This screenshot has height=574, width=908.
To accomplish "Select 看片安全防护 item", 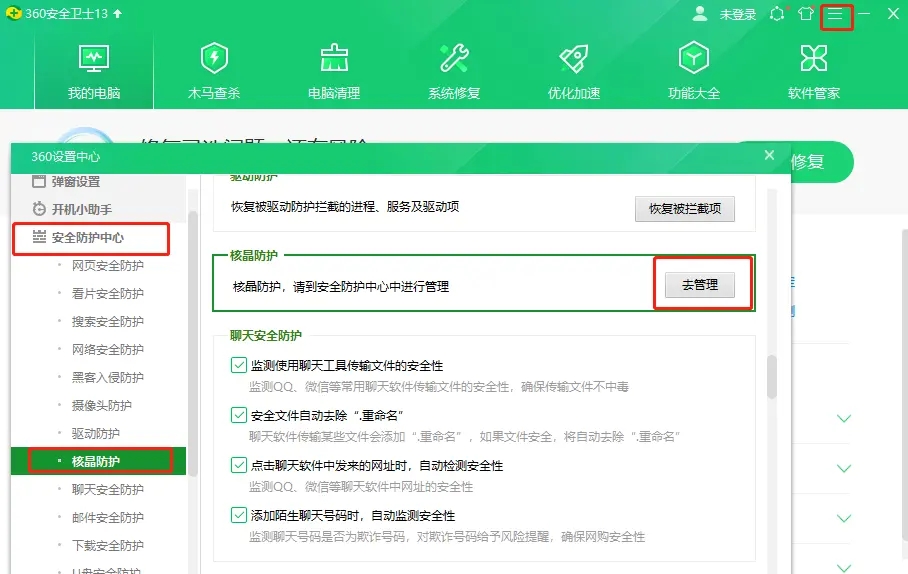I will coord(108,294).
